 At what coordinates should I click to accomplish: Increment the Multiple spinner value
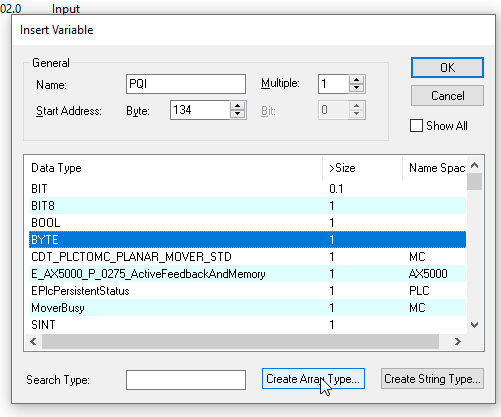357,80
